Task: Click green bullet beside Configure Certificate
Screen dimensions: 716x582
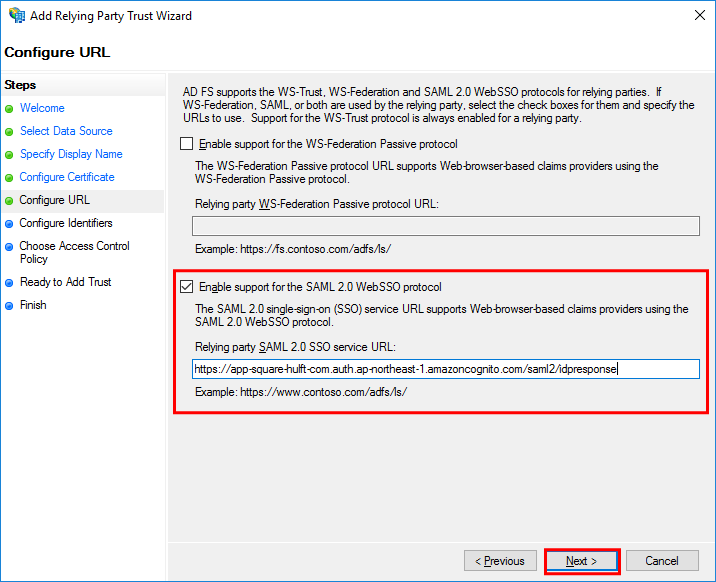Action: point(9,178)
